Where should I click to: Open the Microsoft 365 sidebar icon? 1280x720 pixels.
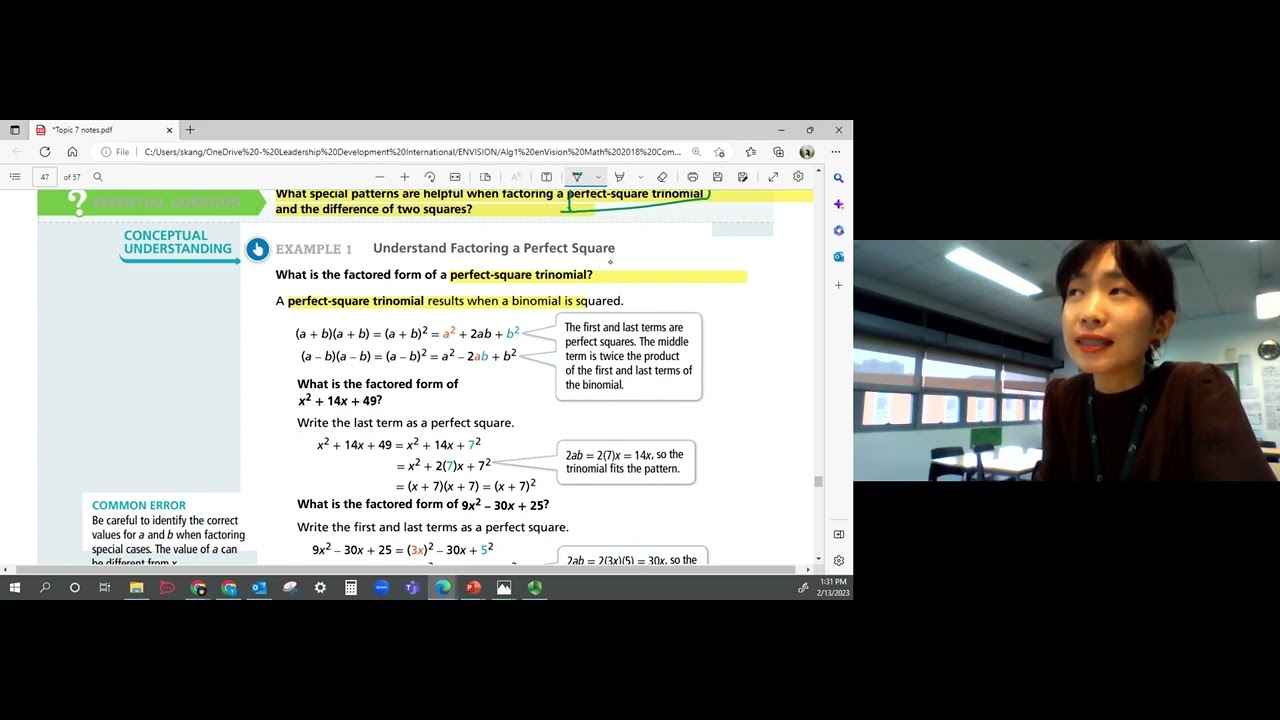click(839, 230)
